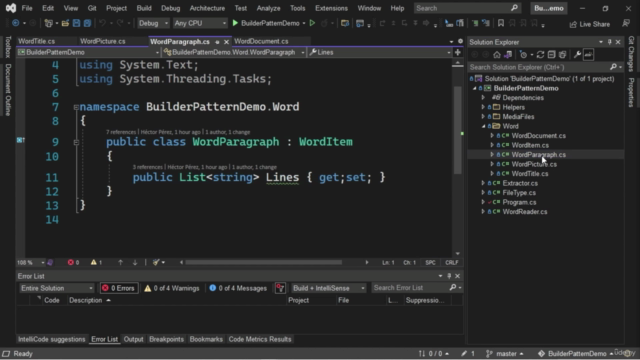Collapse the WordParagraph class outline
The image size is (640, 360).
pyautogui.click(x=76, y=142)
